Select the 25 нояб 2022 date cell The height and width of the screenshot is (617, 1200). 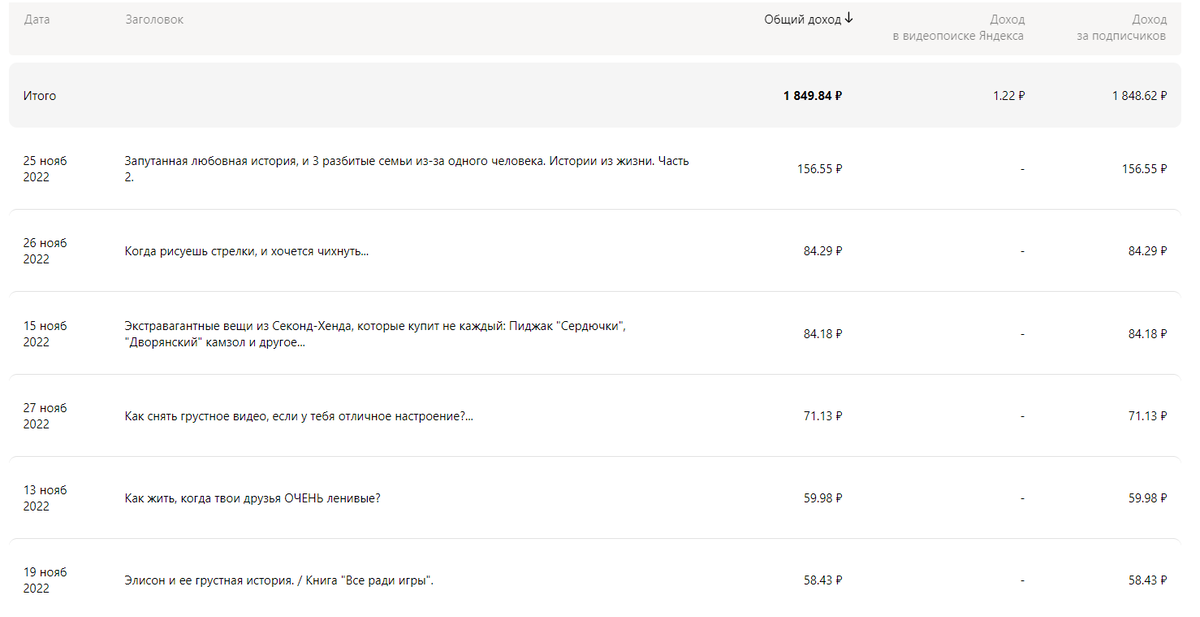45,169
